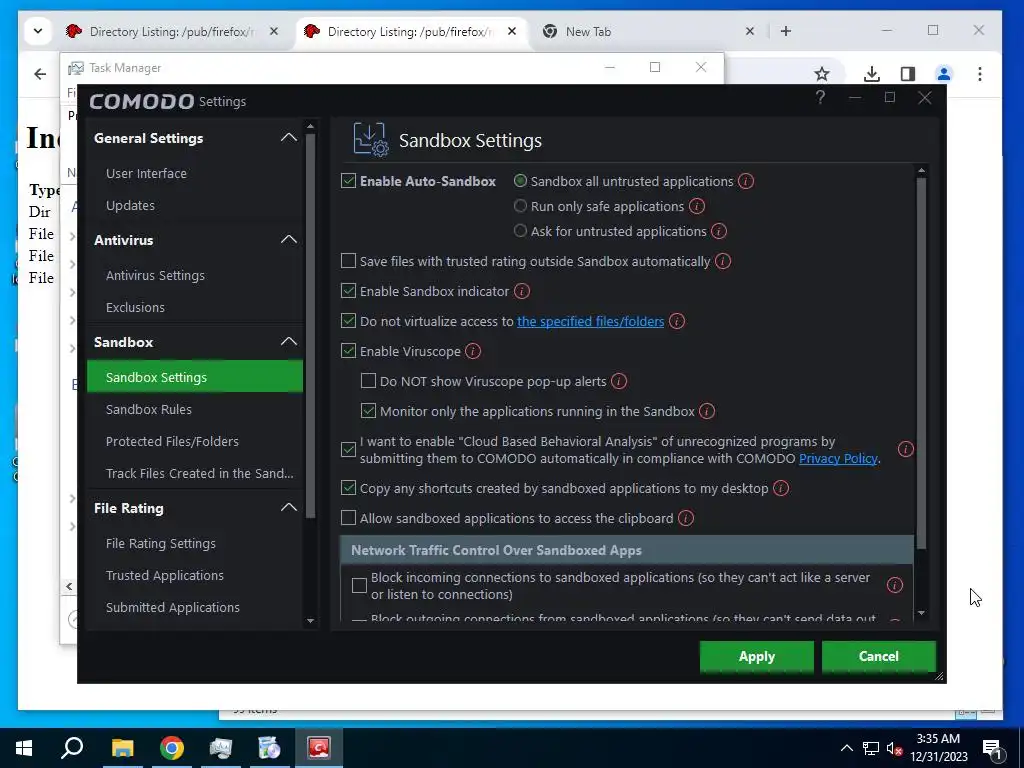Click info icon for Viruscope pop-up alerts option
1024x768 pixels.
click(x=619, y=381)
